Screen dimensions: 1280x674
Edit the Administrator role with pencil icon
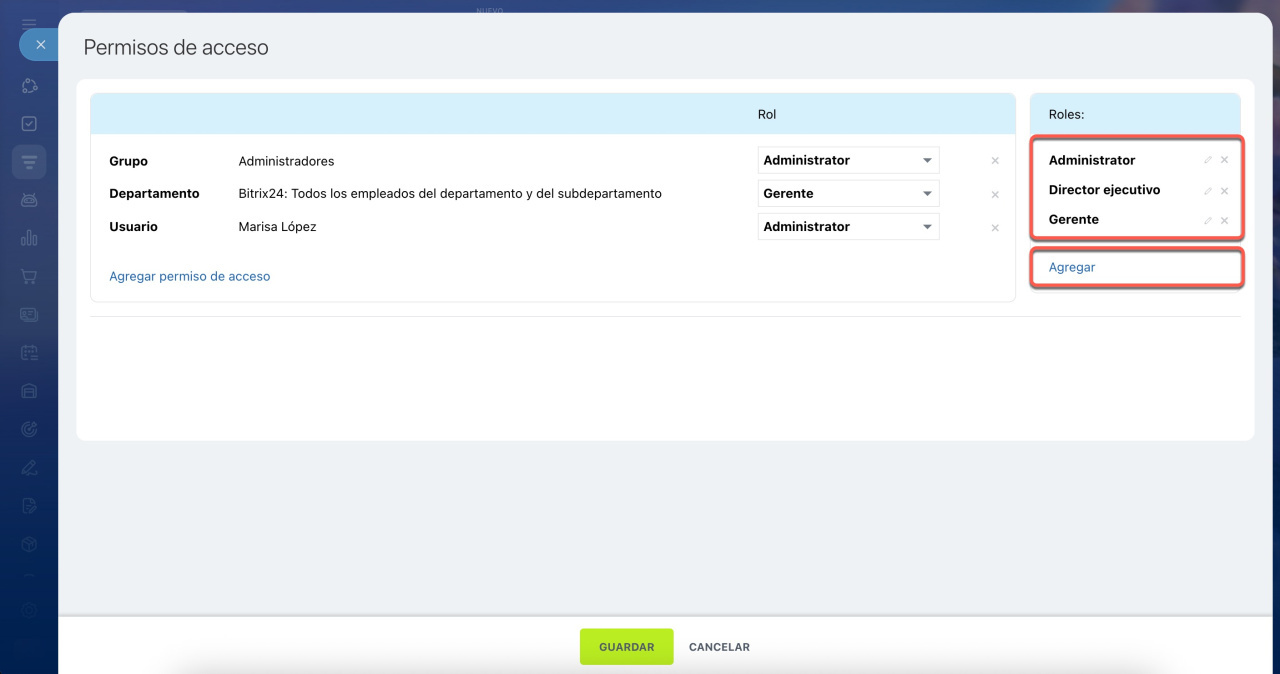pyautogui.click(x=1207, y=160)
